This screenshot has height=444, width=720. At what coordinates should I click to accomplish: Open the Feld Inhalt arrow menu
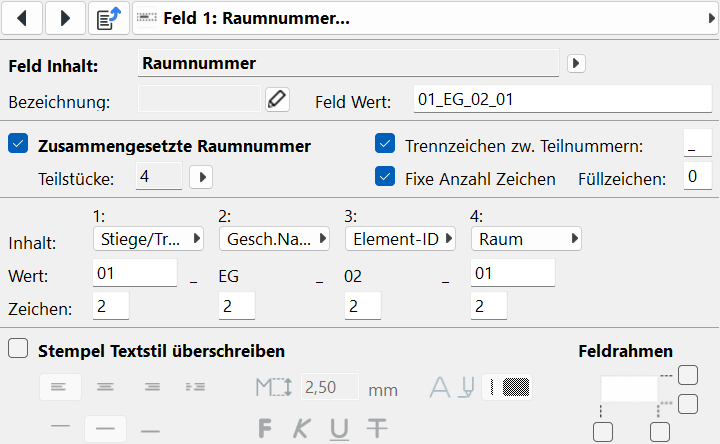pos(575,63)
